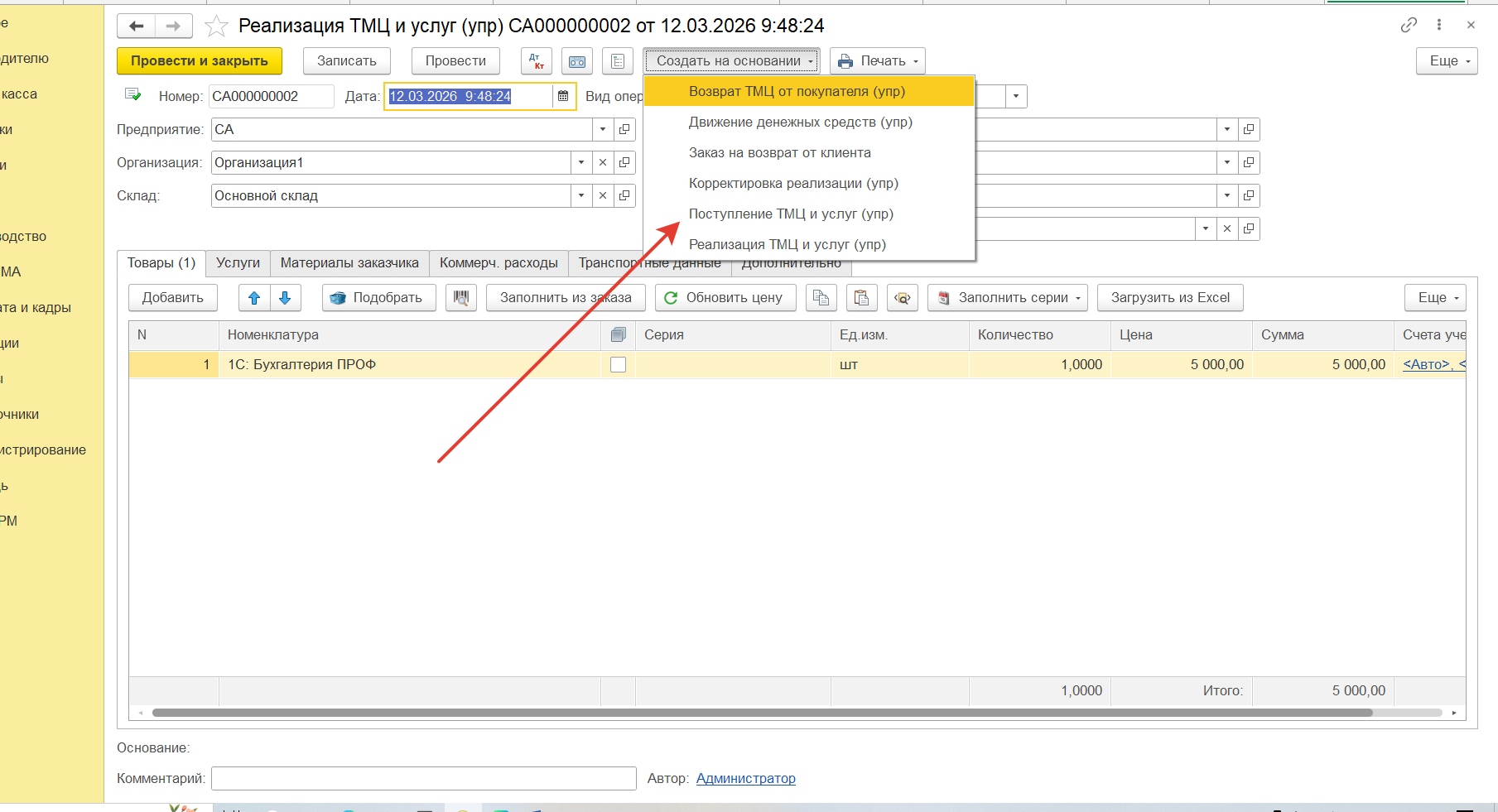This screenshot has height=812, width=1498.
Task: Click Цена cell 5 000,00
Action: click(1182, 365)
